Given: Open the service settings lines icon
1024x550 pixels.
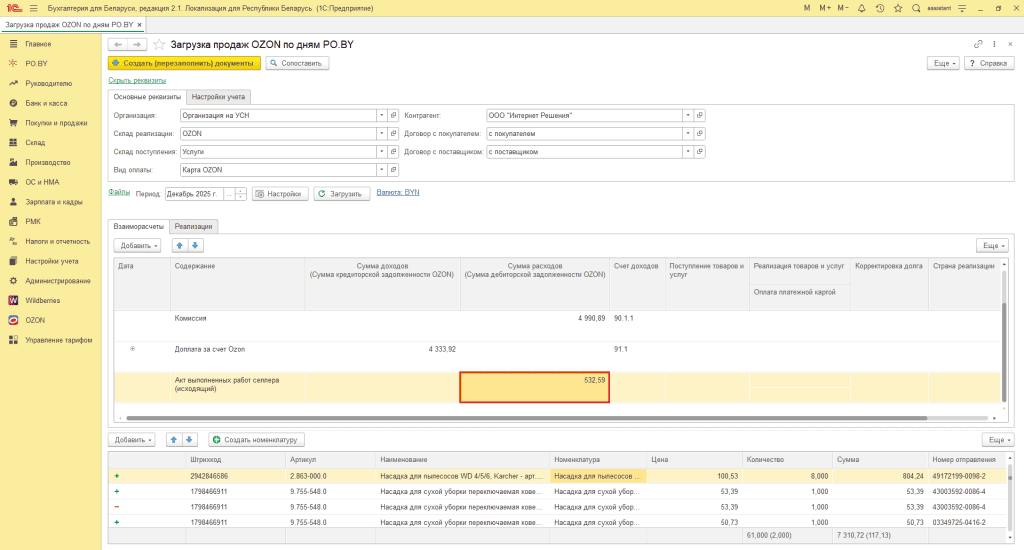Looking at the screenshot, I should click(x=962, y=8).
